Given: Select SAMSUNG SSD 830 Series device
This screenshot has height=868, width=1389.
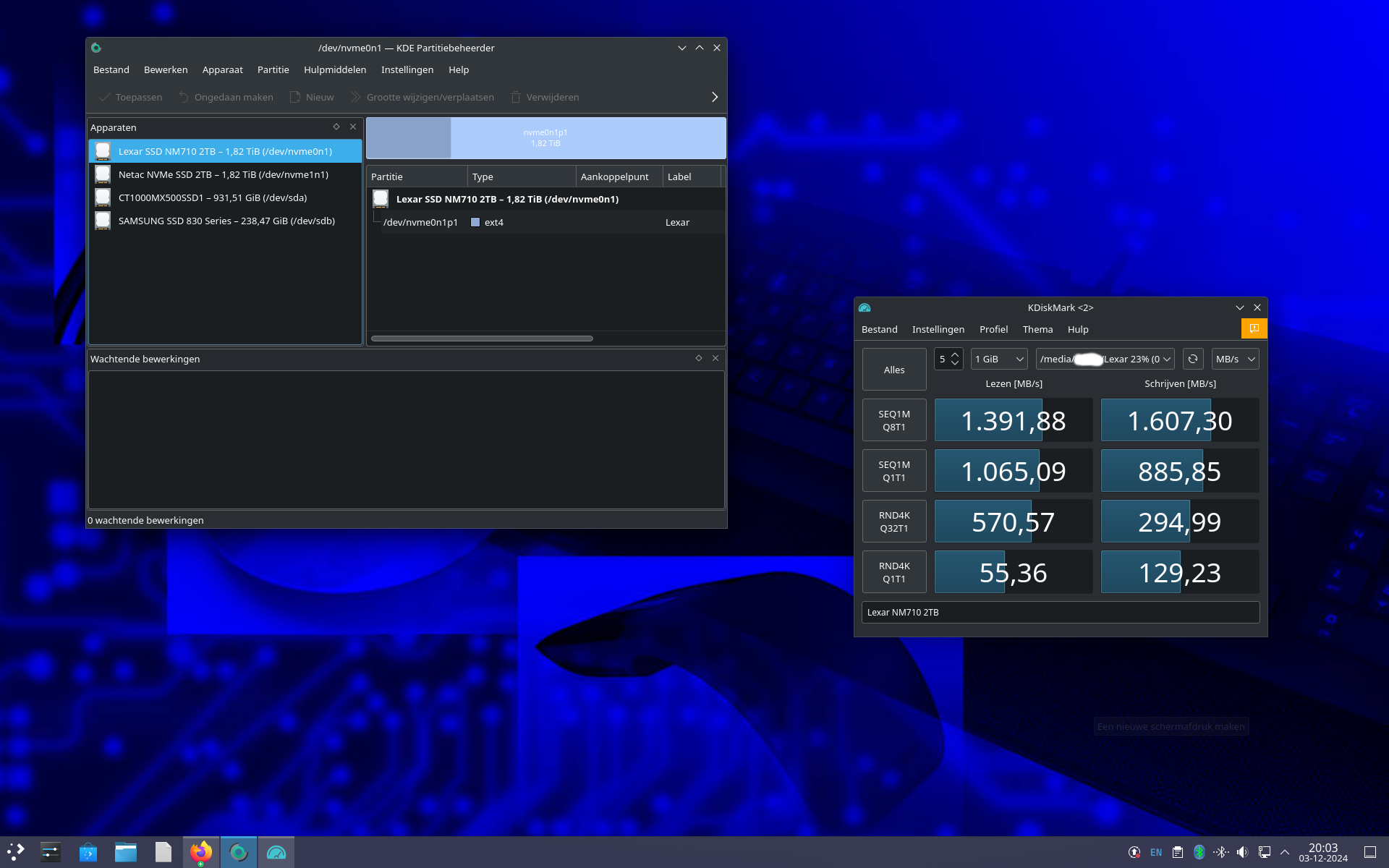Looking at the screenshot, I should 225,221.
